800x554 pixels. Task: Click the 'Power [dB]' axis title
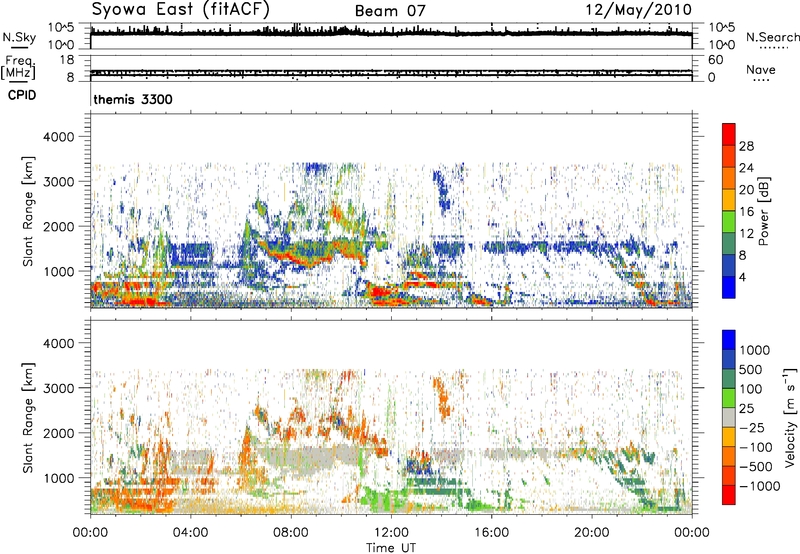click(x=764, y=211)
